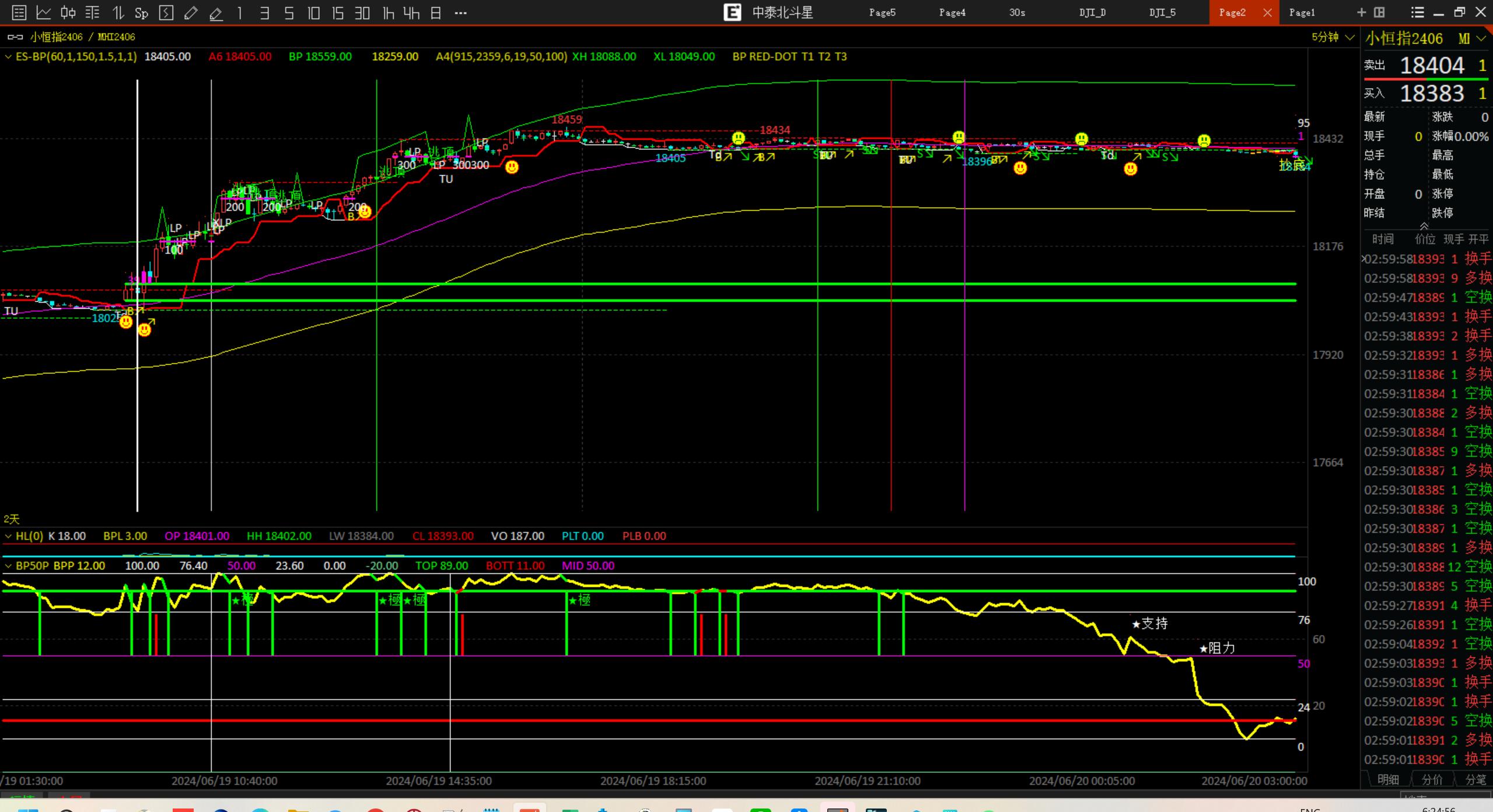Viewport: 1493px width, 812px height.
Task: Select the trade row at 02:59:27
Action: pyautogui.click(x=1427, y=605)
